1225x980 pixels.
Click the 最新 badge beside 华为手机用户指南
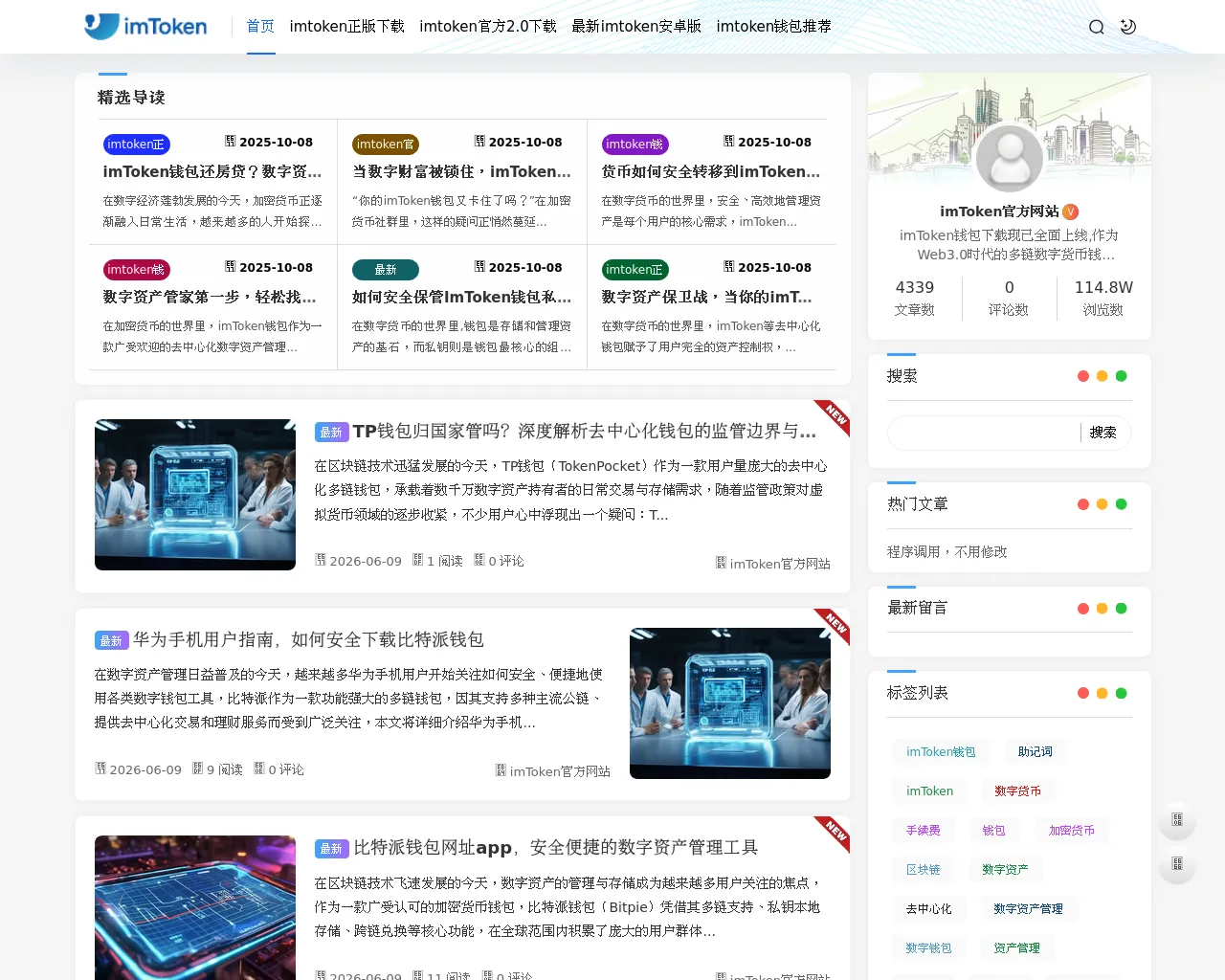point(111,641)
